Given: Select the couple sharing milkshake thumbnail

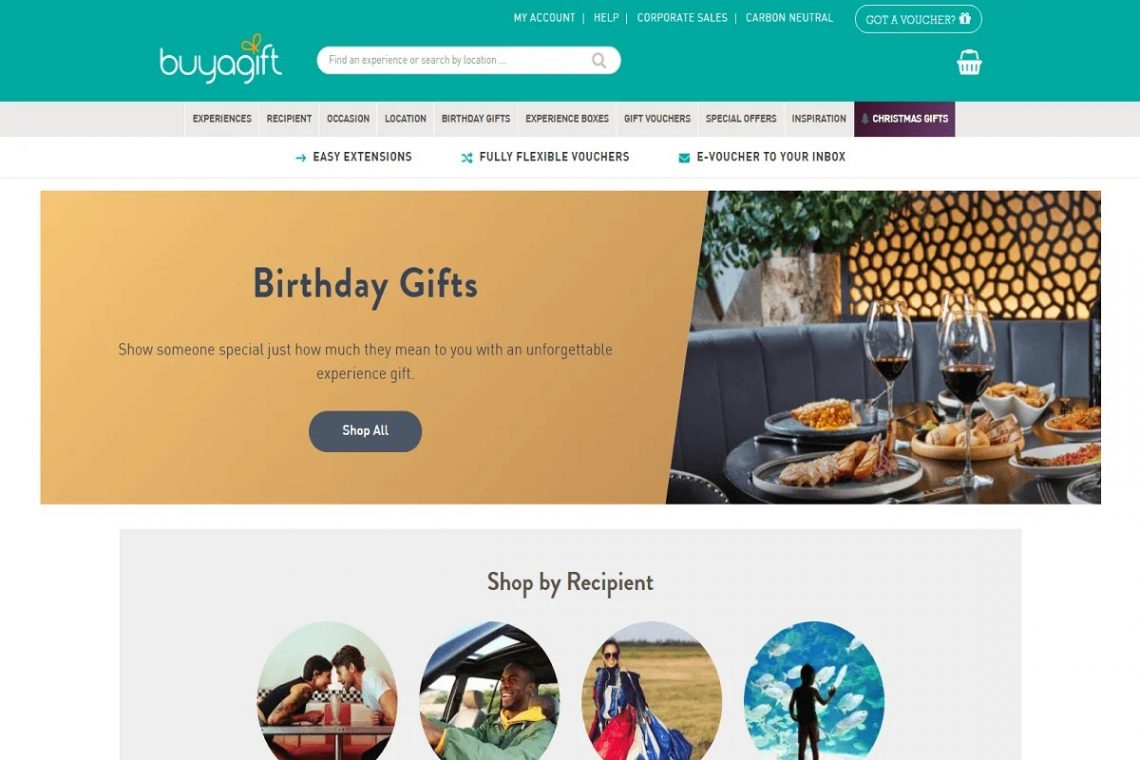Looking at the screenshot, I should point(327,691).
